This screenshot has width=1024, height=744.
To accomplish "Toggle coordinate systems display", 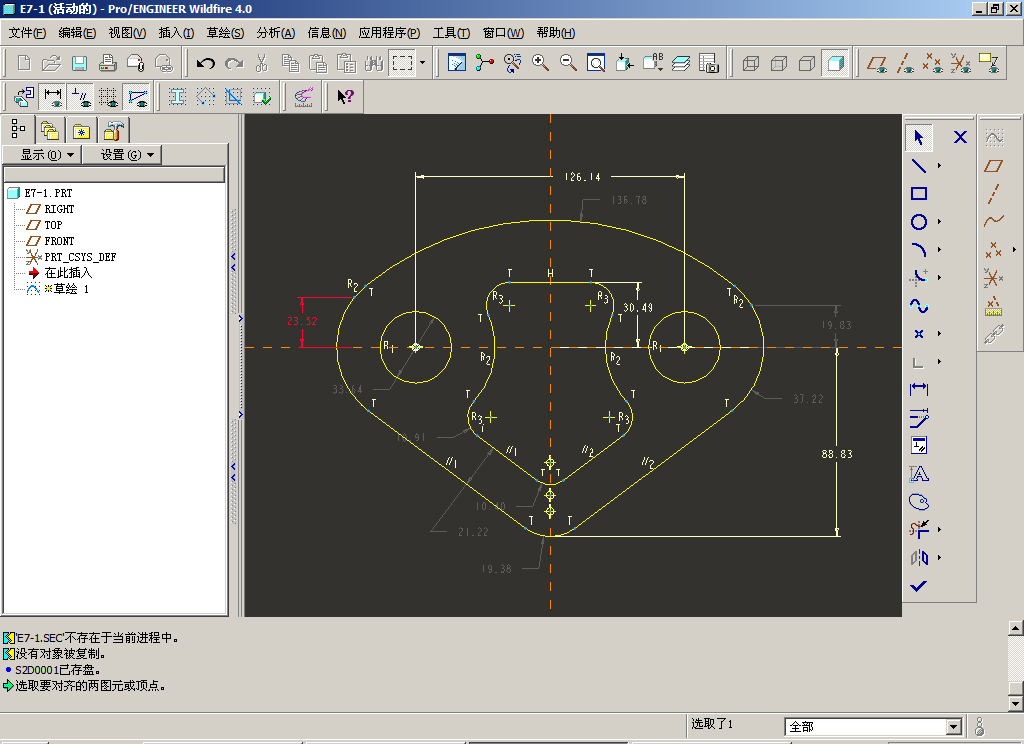I will pyautogui.click(x=961, y=63).
